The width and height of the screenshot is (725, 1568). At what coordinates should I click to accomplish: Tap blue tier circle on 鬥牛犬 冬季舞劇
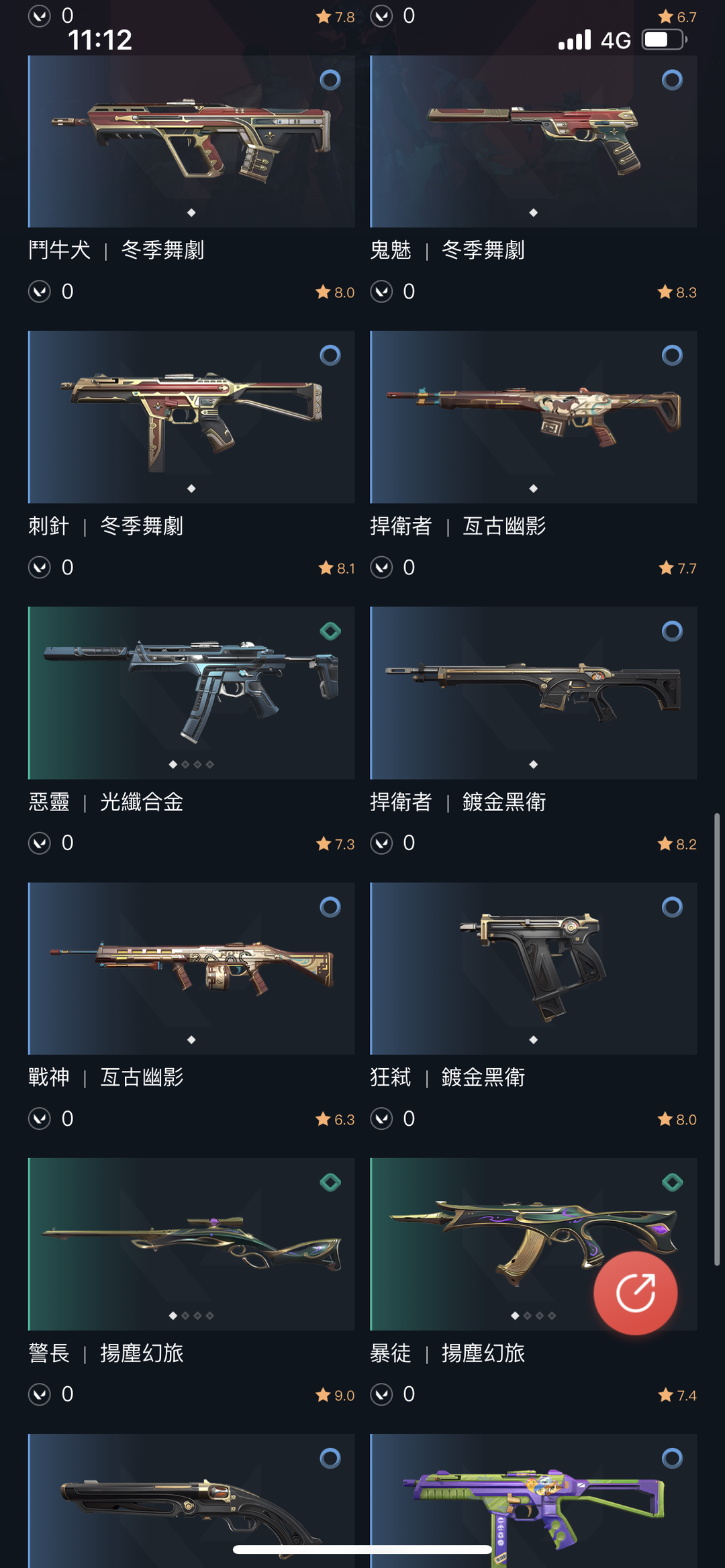click(330, 80)
